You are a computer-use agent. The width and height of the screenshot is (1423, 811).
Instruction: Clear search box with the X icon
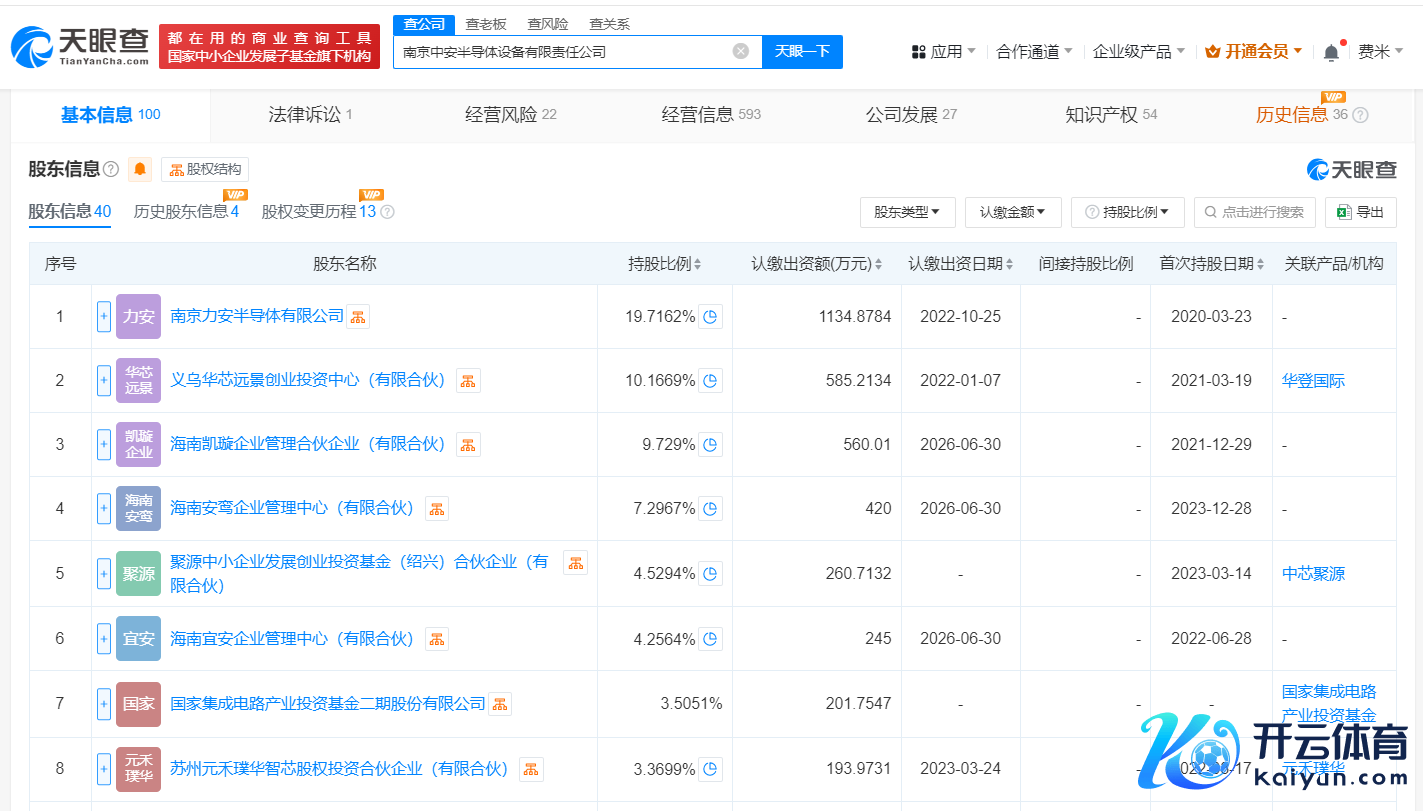[x=740, y=51]
